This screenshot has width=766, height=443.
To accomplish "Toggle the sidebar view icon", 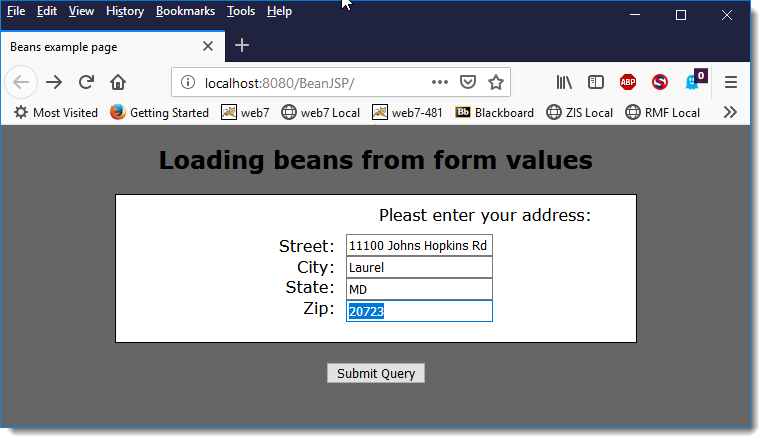I will (596, 82).
